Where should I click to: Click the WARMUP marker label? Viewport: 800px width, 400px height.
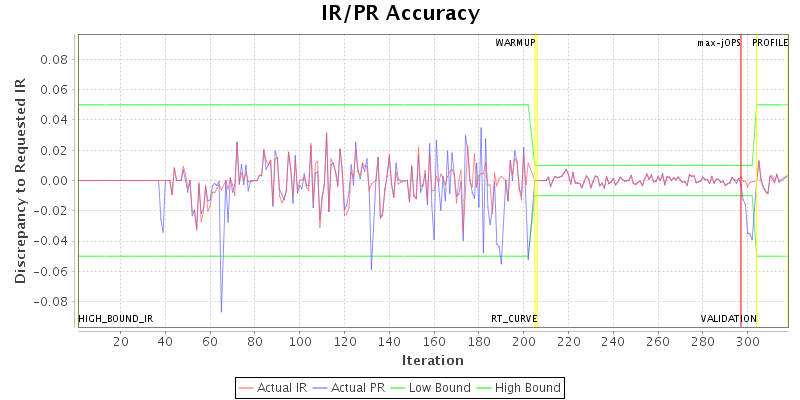pyautogui.click(x=515, y=43)
